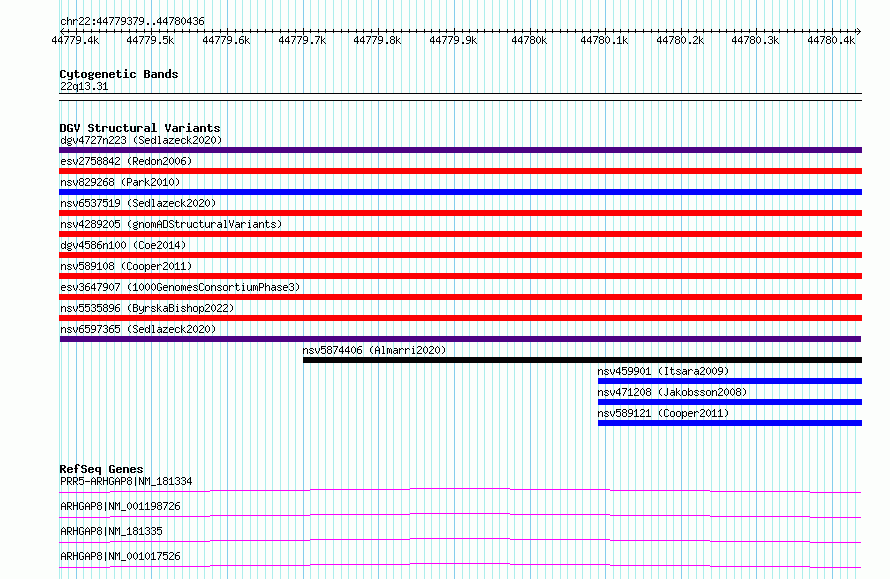Image resolution: width=890 pixels, height=579 pixels.
Task: Click the red bar under nsv589108
Action: pos(460,276)
